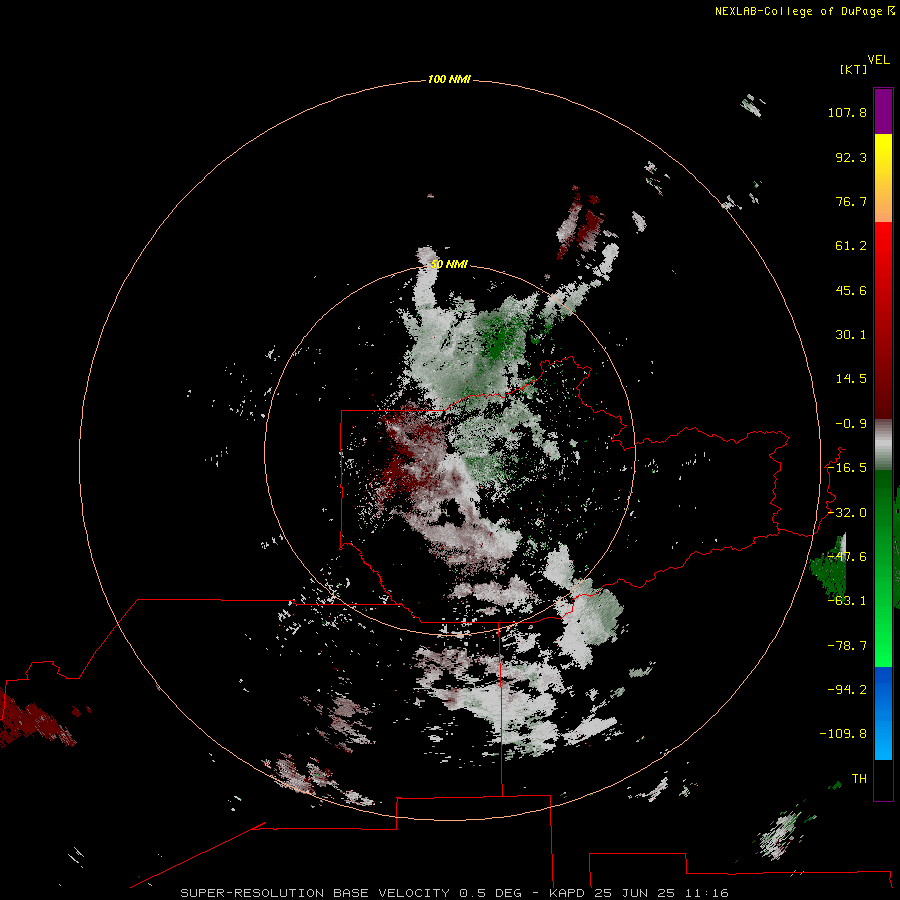
Task: Click the Super-Resolution Base Velocity caption text
Action: [455, 893]
